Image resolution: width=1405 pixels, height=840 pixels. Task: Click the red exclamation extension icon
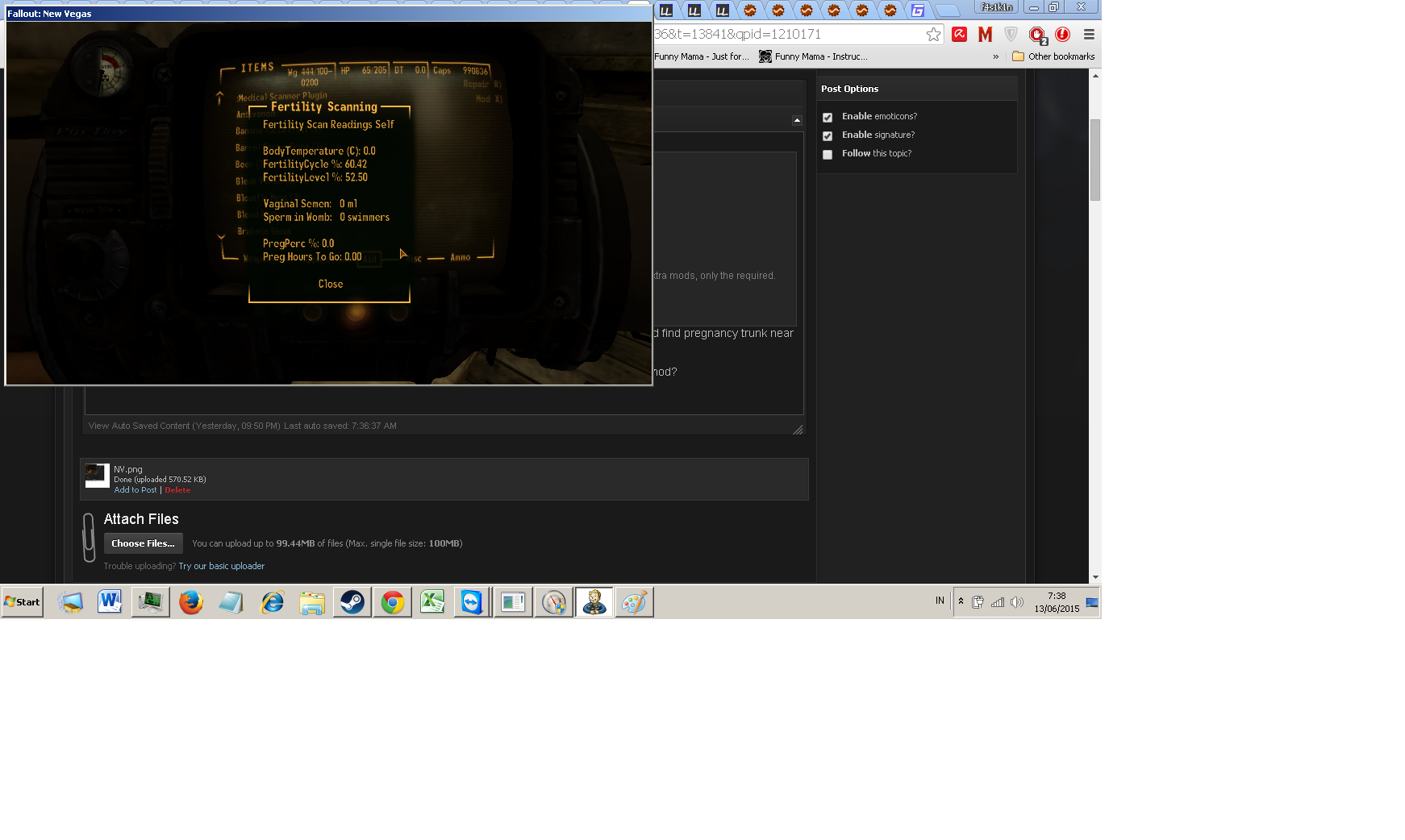pyautogui.click(x=1063, y=34)
